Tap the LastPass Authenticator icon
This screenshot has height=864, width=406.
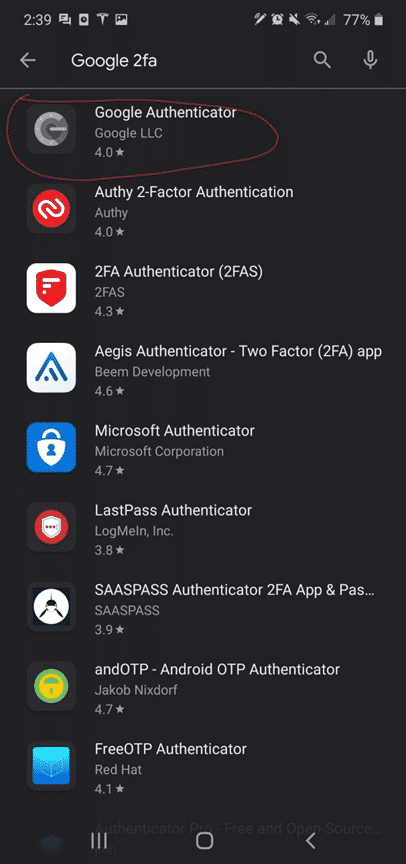tap(51, 527)
